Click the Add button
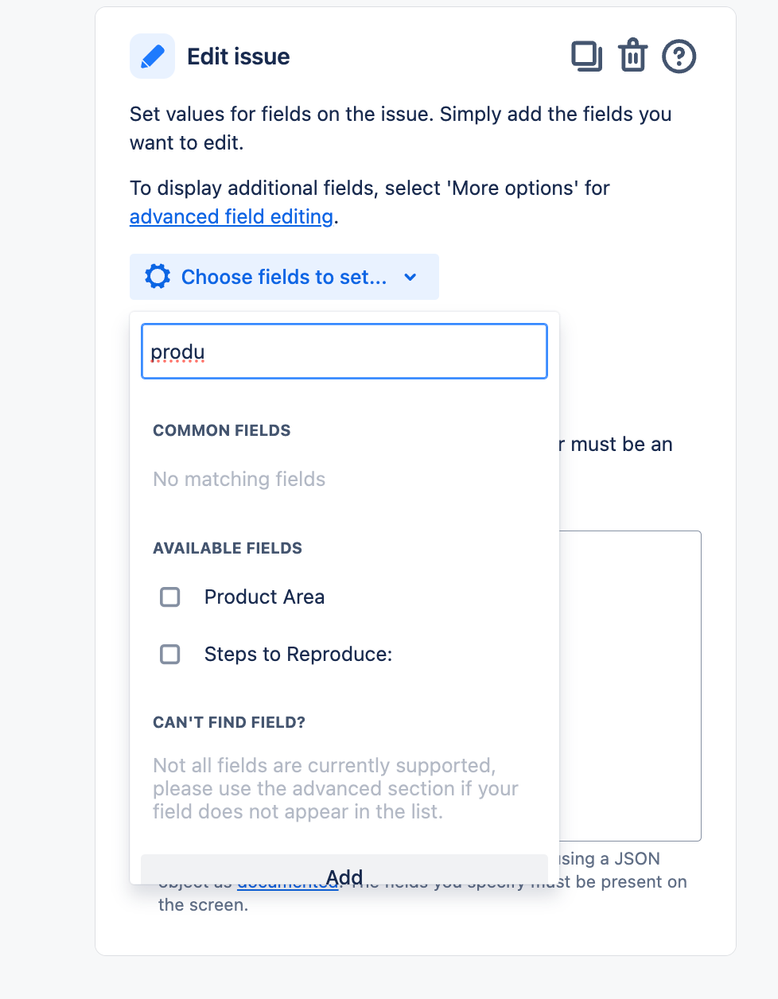Screen dimensions: 778x999 344,870
